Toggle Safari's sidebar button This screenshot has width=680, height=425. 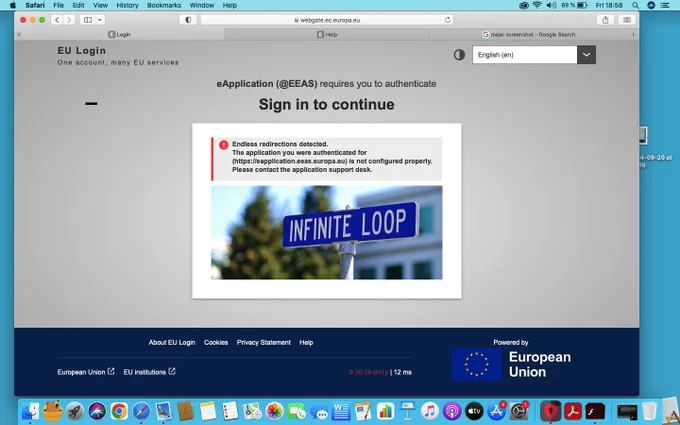(x=88, y=20)
